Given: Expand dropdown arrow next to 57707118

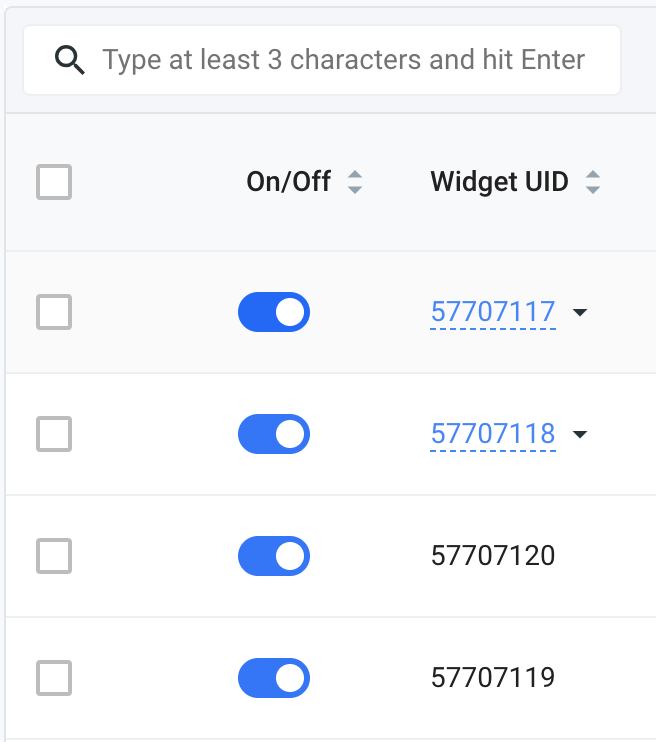Looking at the screenshot, I should point(580,435).
